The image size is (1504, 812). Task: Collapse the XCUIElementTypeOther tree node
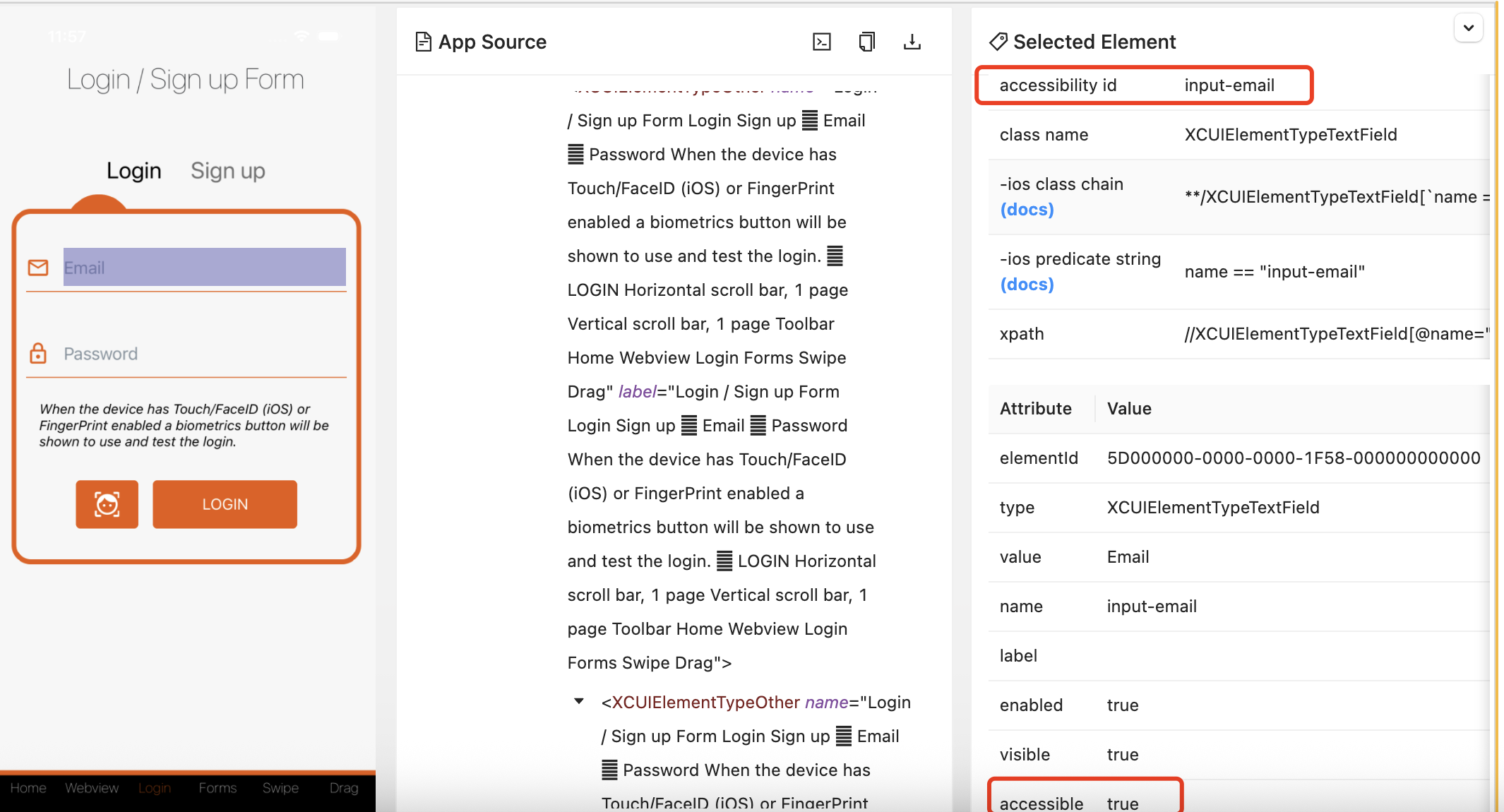tap(579, 702)
